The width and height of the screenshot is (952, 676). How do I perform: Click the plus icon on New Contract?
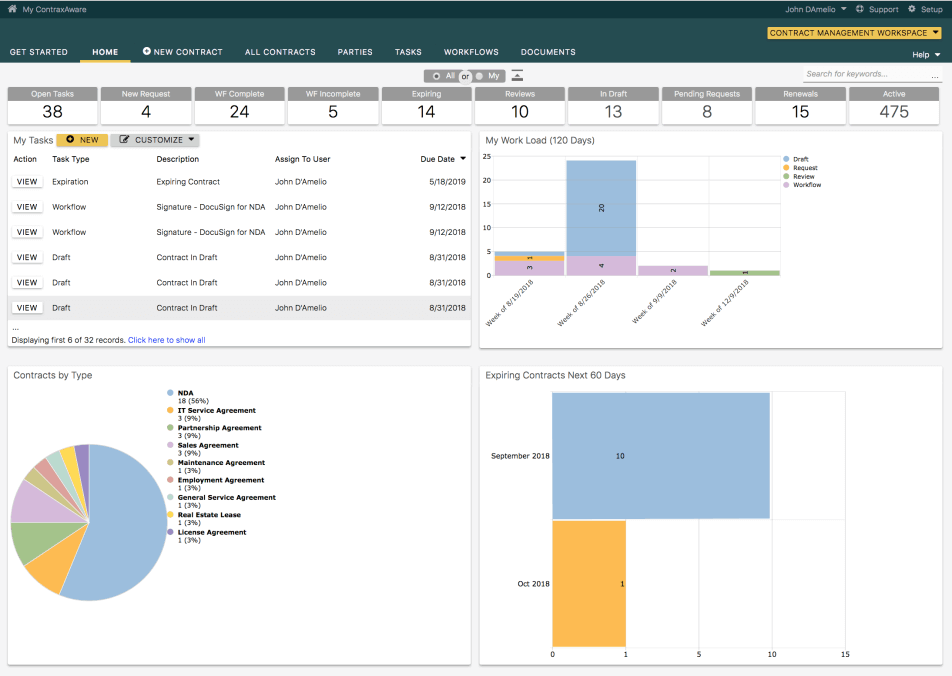coord(146,52)
